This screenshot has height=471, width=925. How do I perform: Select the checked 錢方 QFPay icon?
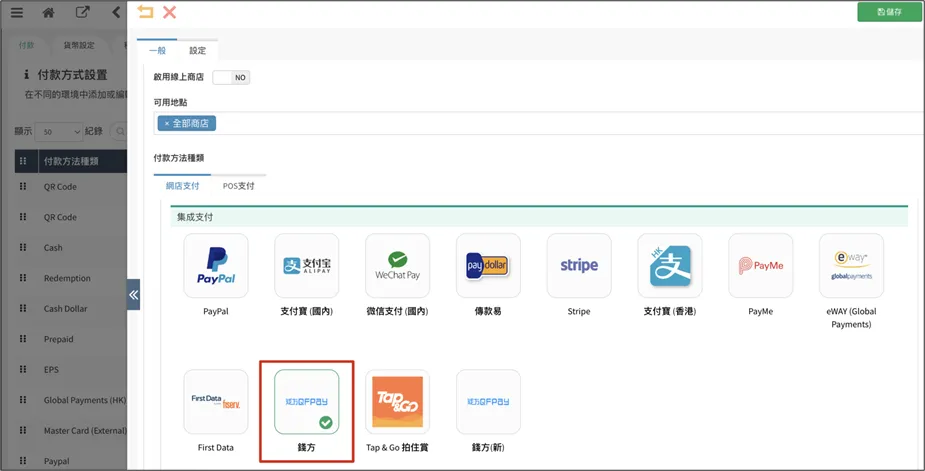307,402
